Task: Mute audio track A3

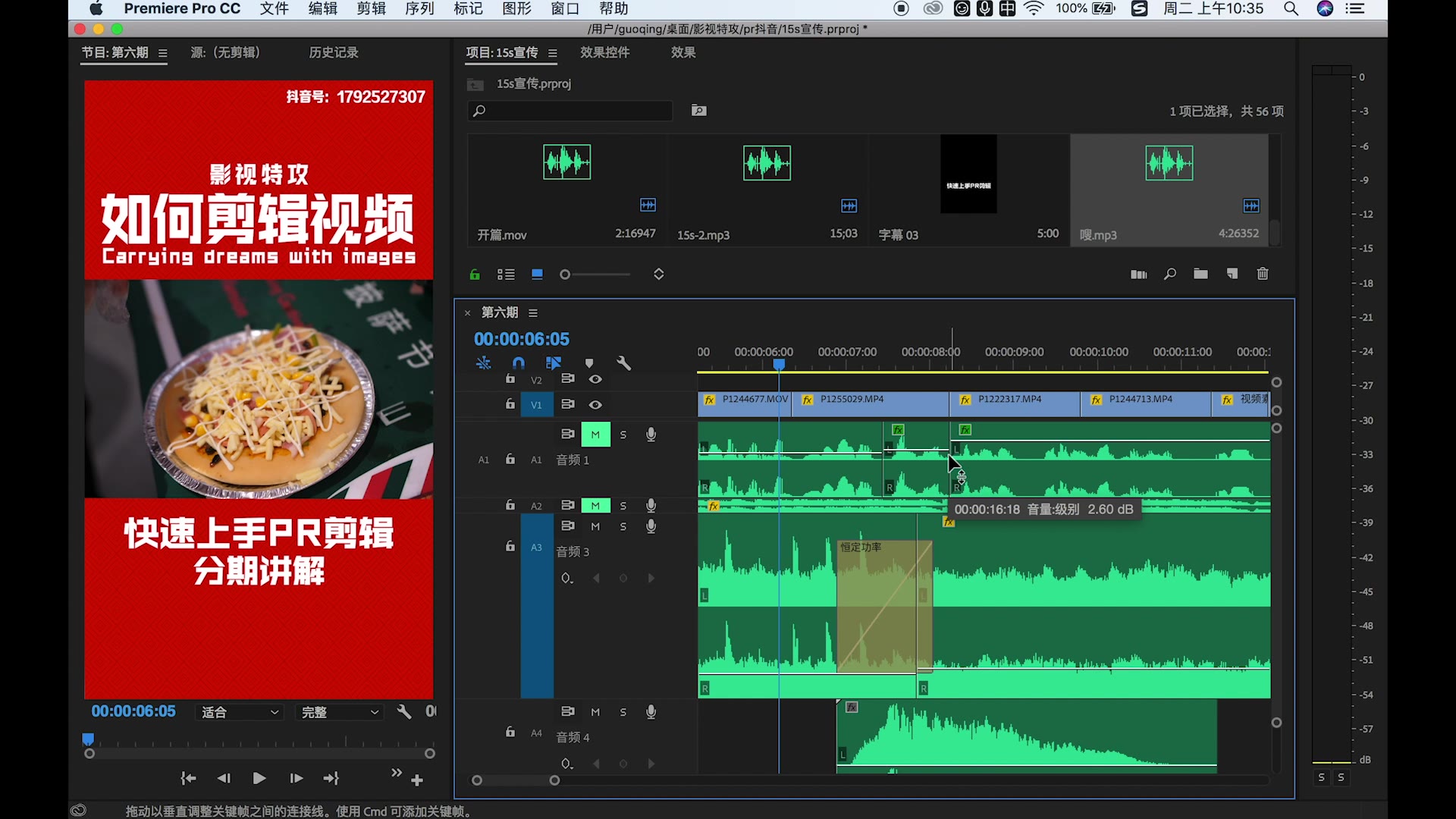Action: pyautogui.click(x=595, y=526)
